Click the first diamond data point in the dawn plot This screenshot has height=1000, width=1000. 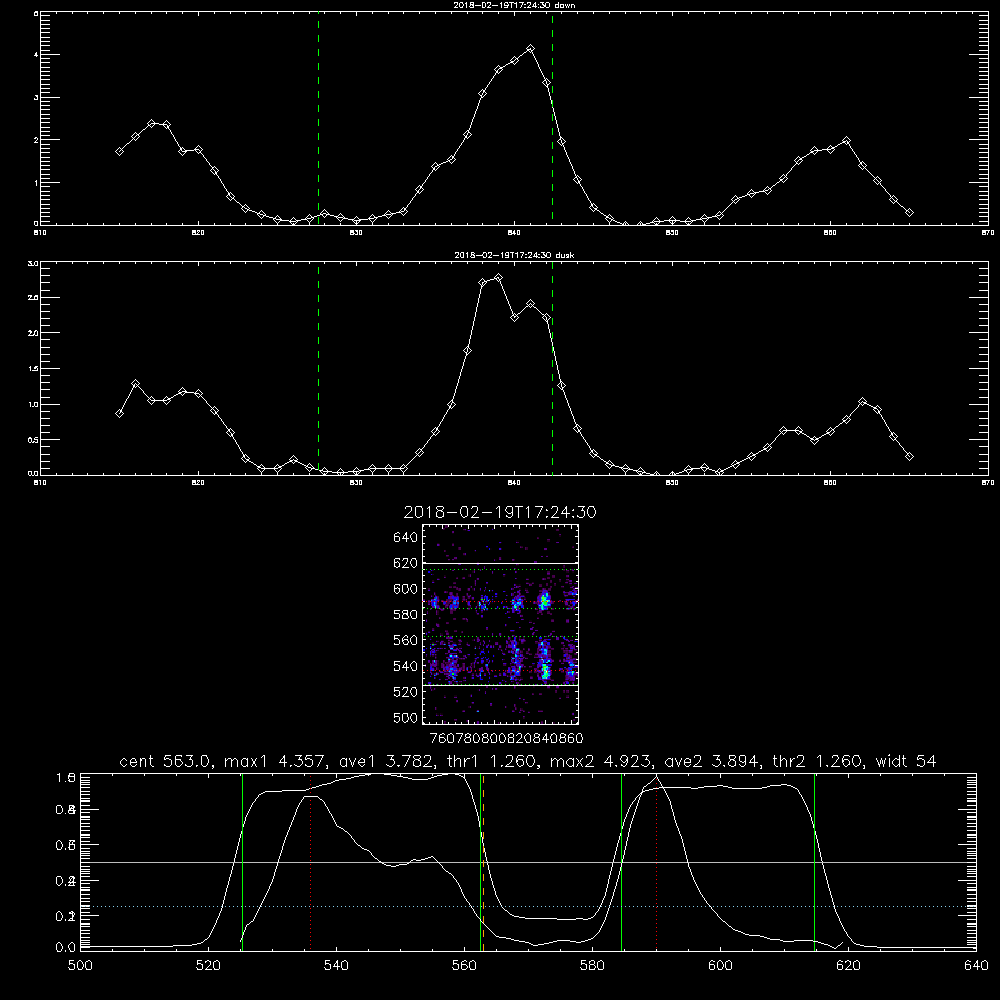point(119,151)
